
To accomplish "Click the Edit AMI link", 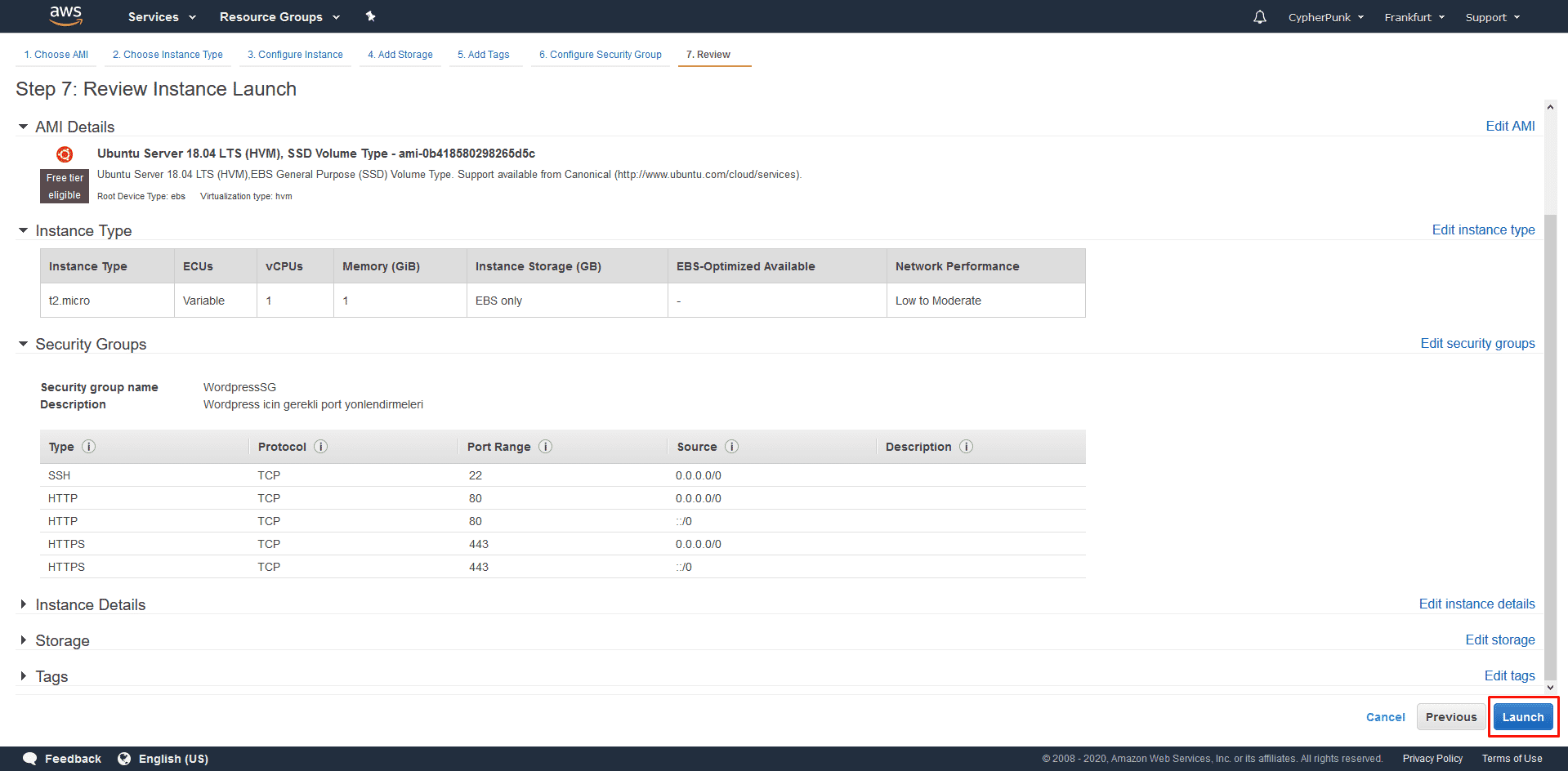I will (x=1510, y=126).
